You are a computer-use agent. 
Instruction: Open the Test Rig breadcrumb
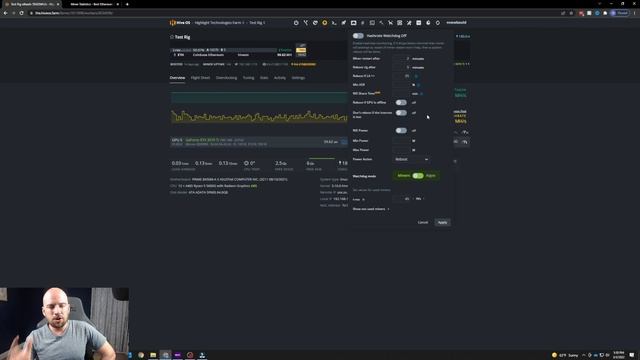[x=257, y=23]
